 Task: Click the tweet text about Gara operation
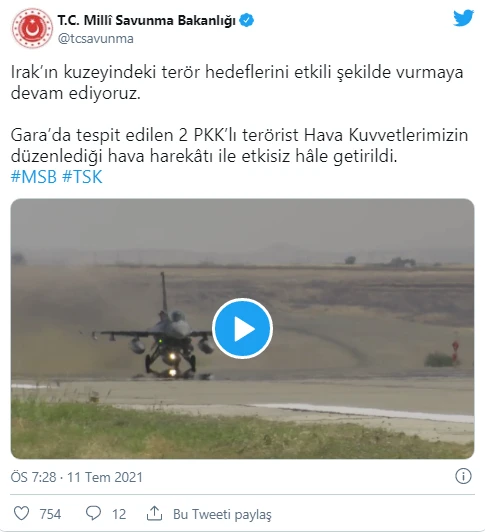[239, 146]
